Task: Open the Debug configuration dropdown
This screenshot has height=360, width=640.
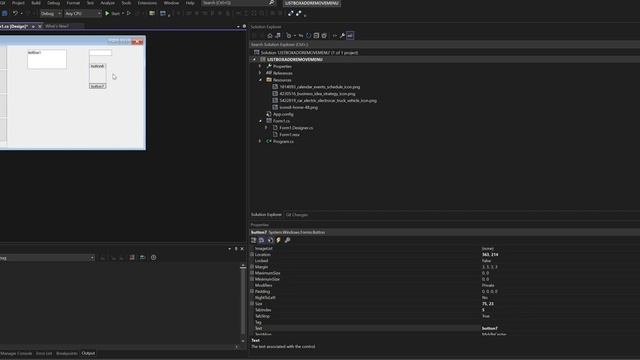Action: pos(51,13)
